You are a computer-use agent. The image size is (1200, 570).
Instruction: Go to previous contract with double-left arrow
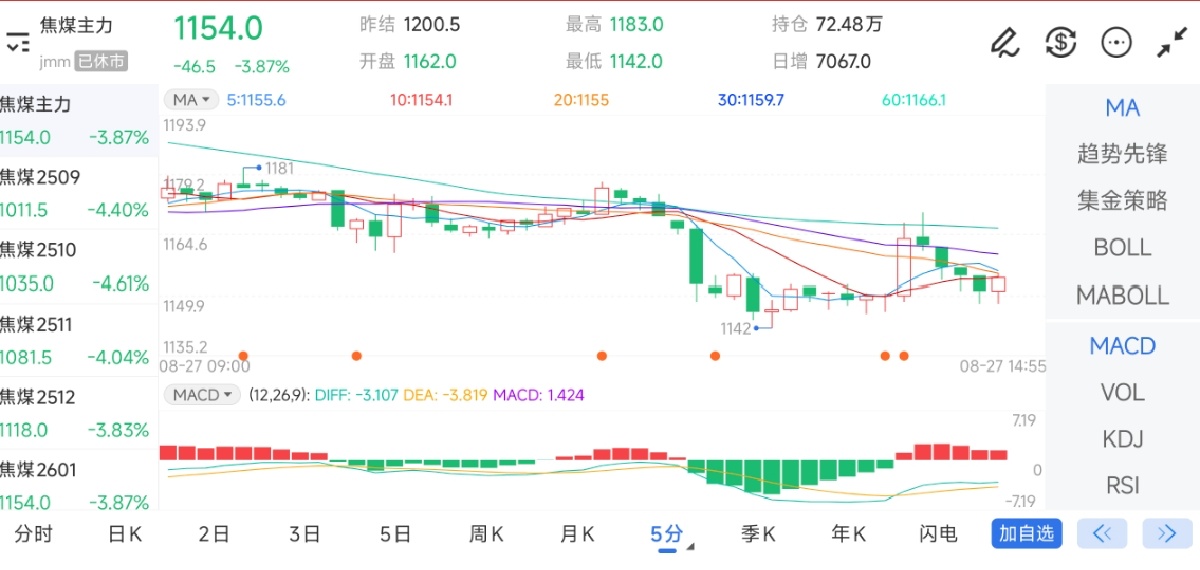coord(1102,533)
